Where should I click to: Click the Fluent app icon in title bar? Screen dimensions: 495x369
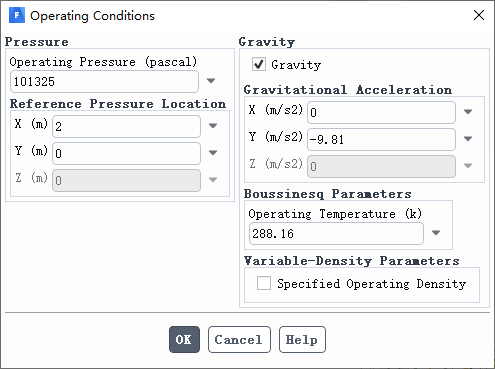click(17, 15)
